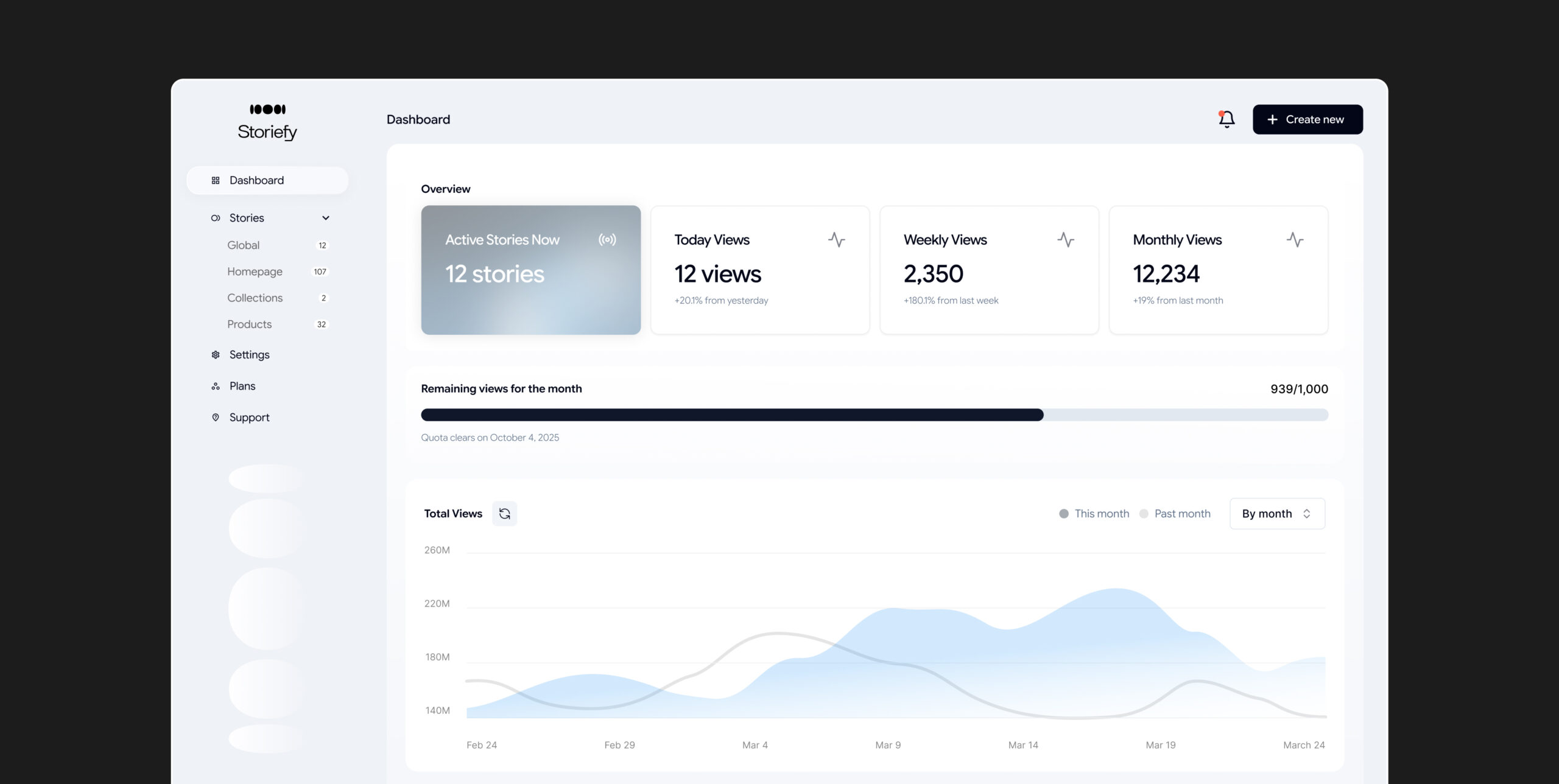Toggle the This month legend series
Viewport: 1559px width, 784px height.
[x=1094, y=514]
